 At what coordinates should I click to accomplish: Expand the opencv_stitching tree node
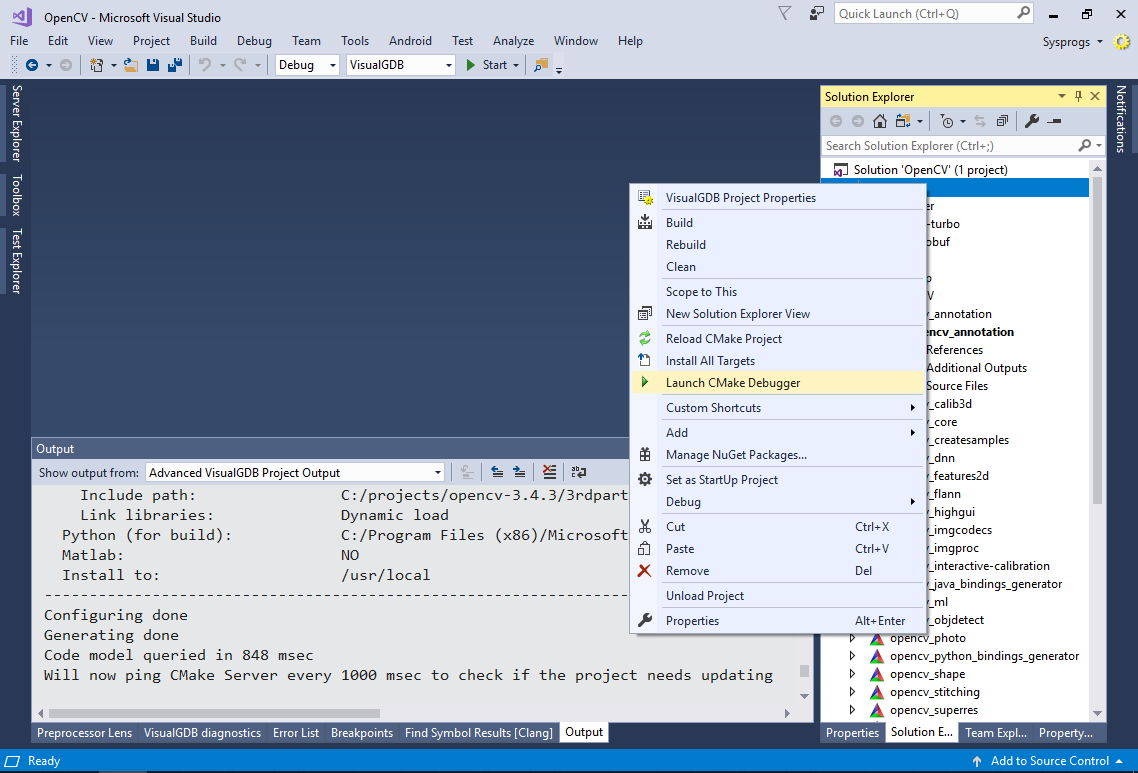pyautogui.click(x=852, y=692)
